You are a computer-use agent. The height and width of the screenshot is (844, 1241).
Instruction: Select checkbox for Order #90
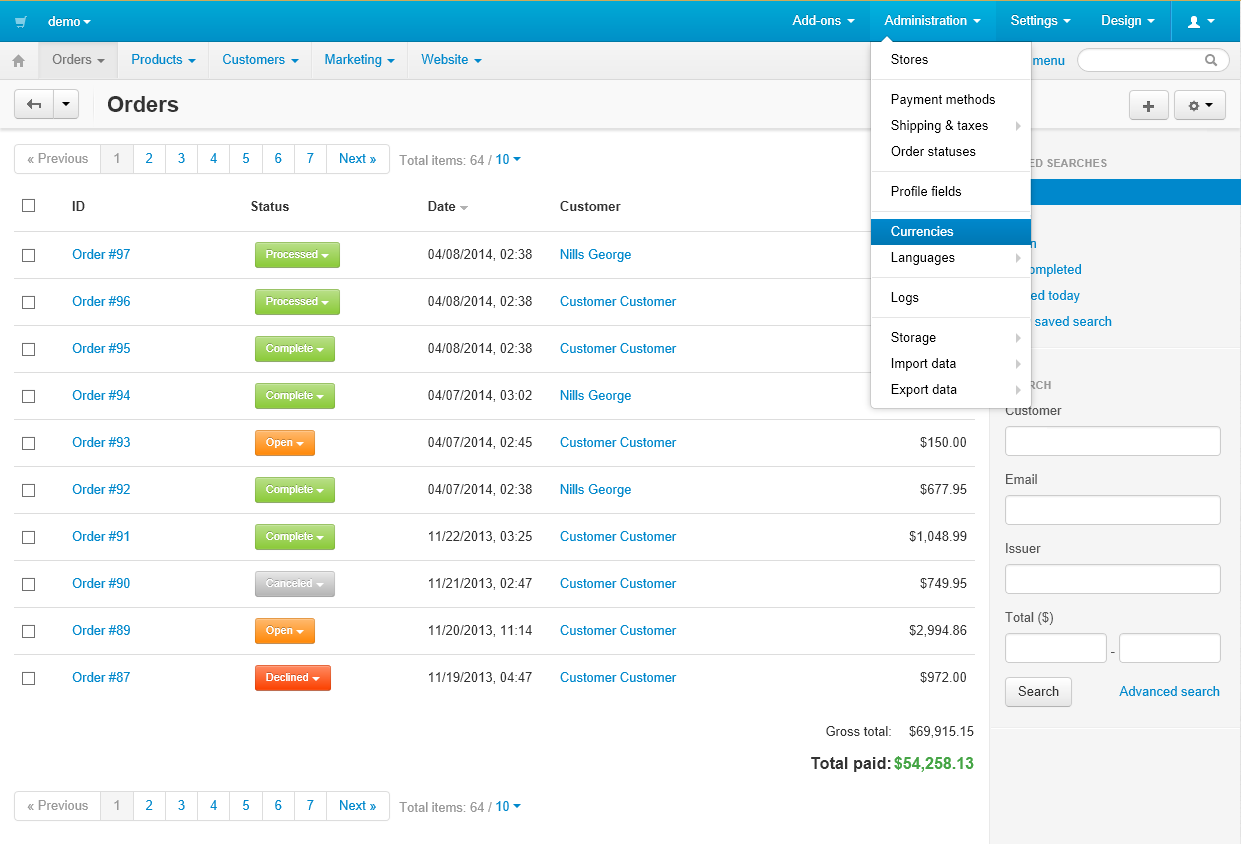click(28, 584)
